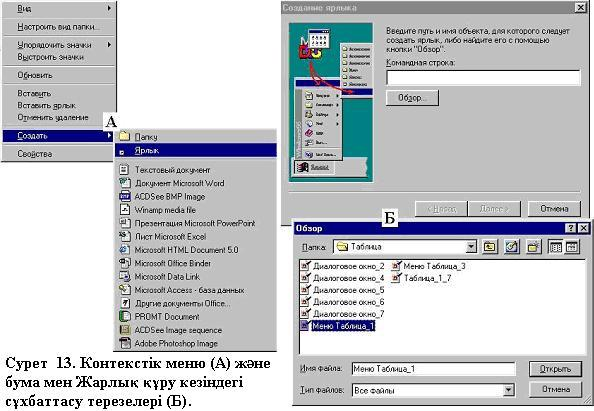
Task: Click PROMT Document icon
Action: [x=125, y=316]
